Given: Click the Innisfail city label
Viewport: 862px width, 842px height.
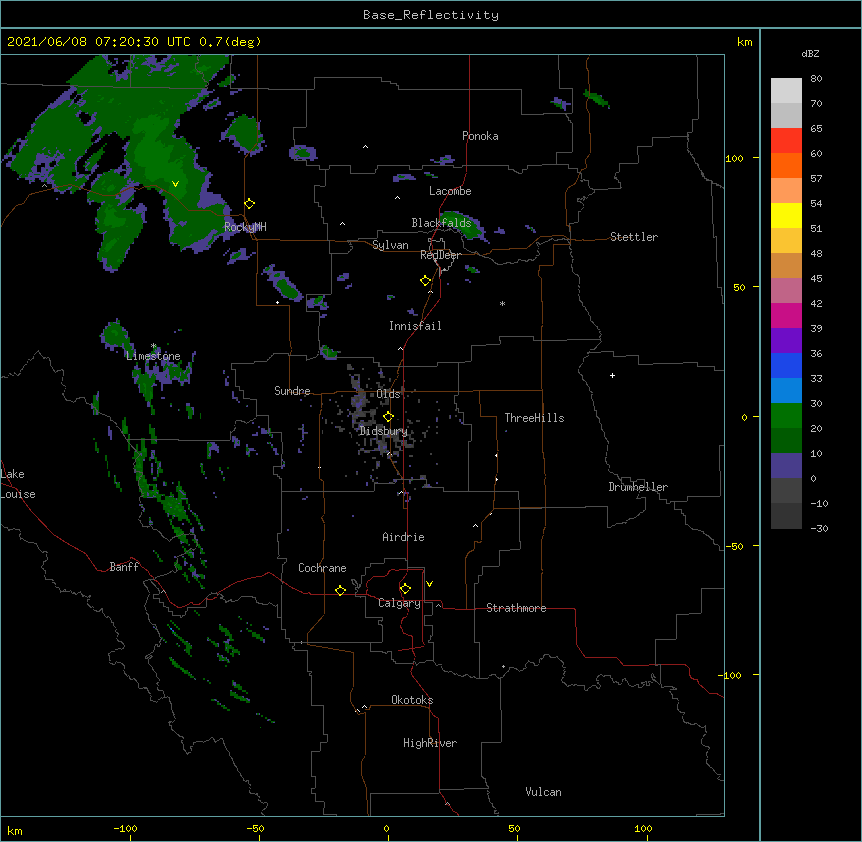Looking at the screenshot, I should [x=415, y=326].
